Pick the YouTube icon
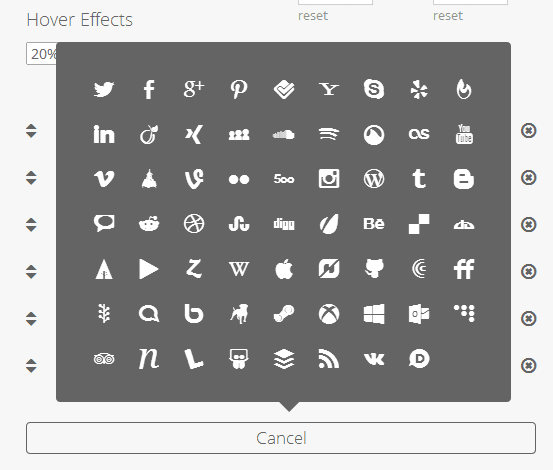The image size is (553, 470). (464, 134)
